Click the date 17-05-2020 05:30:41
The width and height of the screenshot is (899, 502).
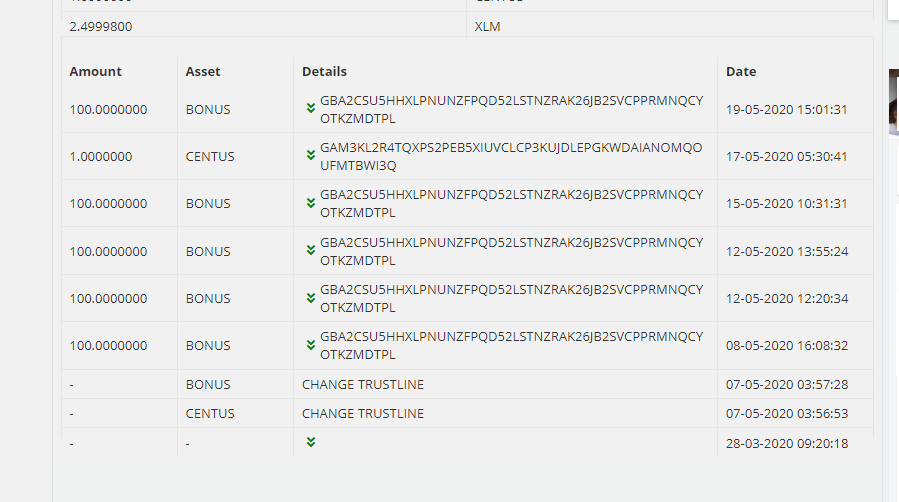(x=786, y=157)
